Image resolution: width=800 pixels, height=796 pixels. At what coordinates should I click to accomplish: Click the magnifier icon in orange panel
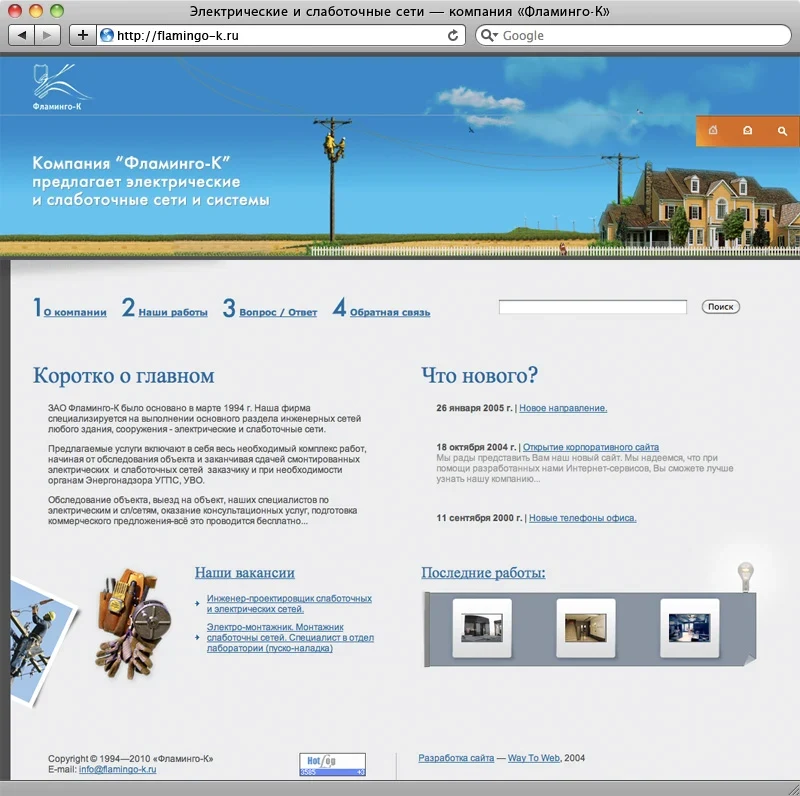point(782,131)
